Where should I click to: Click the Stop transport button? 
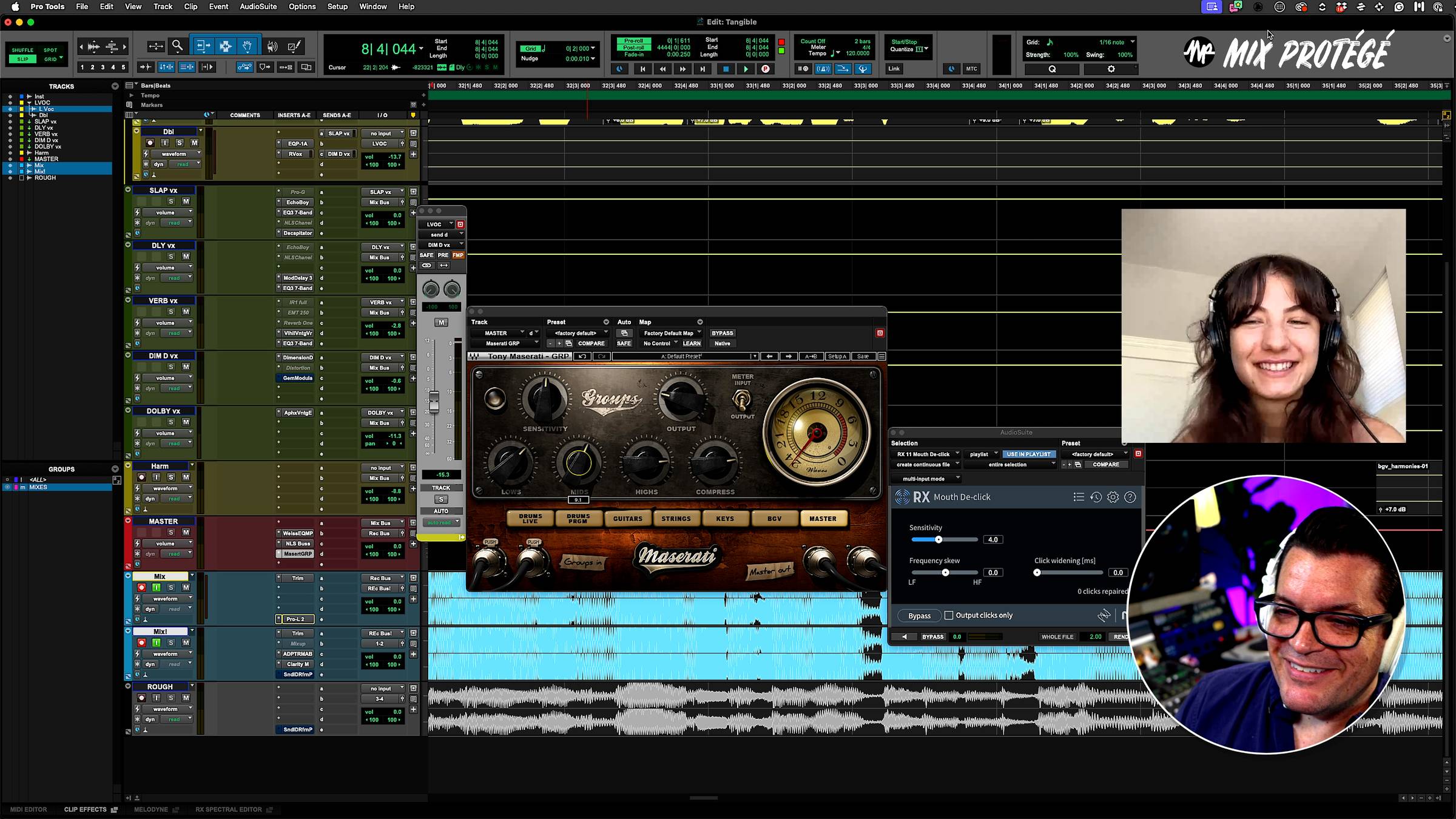(x=726, y=69)
